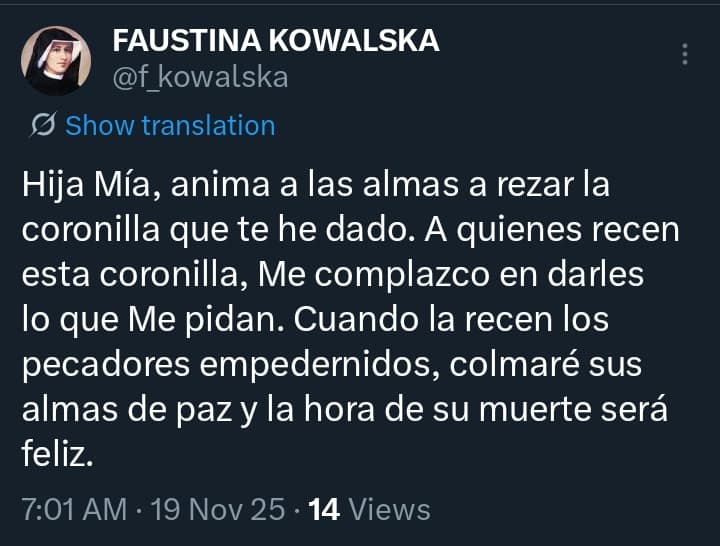Image resolution: width=720 pixels, height=546 pixels.
Task: Click the FAUSTINA KOWALSKA display name
Action: 275,41
